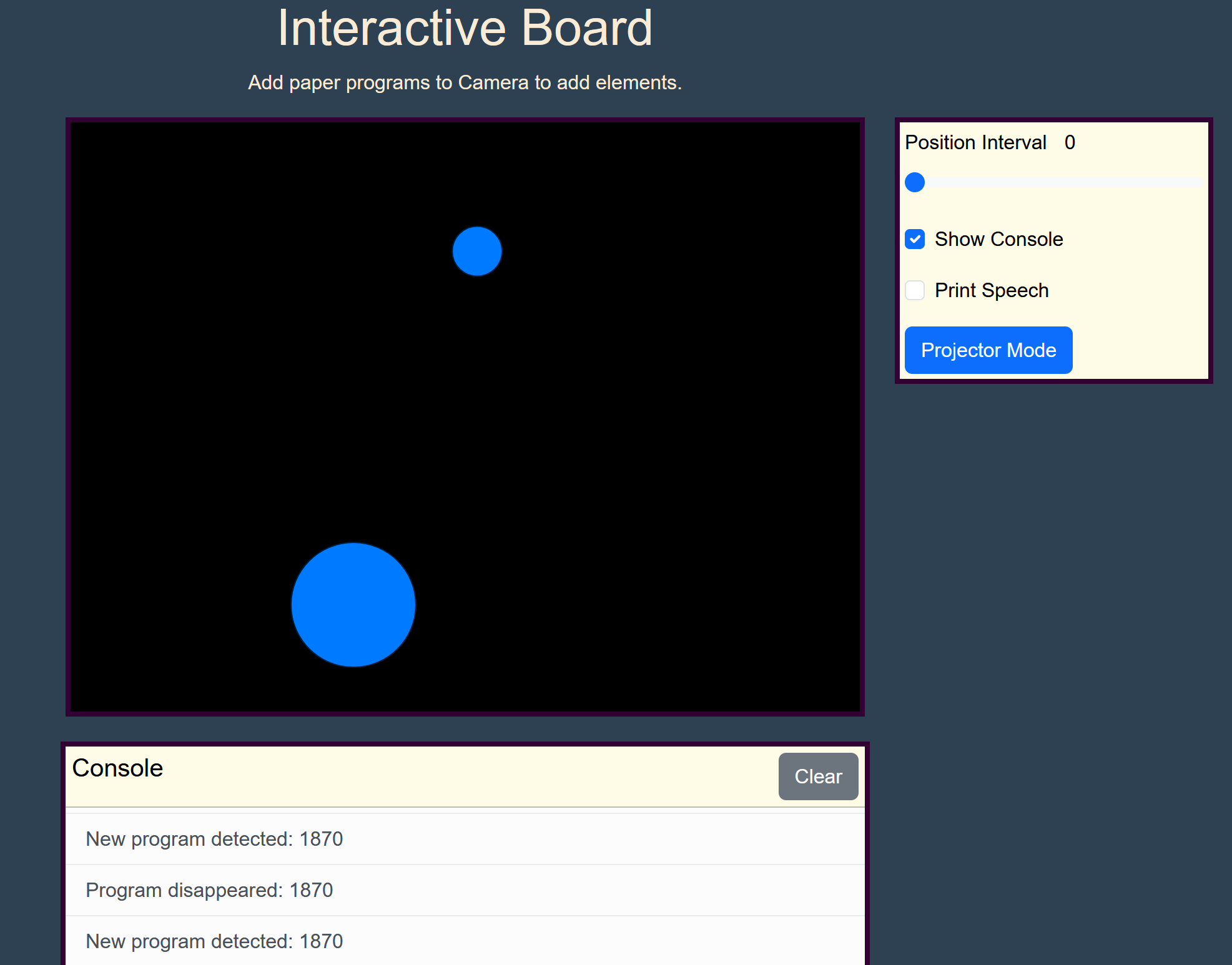This screenshot has height=965, width=1232.
Task: Click the 'Add paper programs to Camera' subtitle
Action: point(465,82)
